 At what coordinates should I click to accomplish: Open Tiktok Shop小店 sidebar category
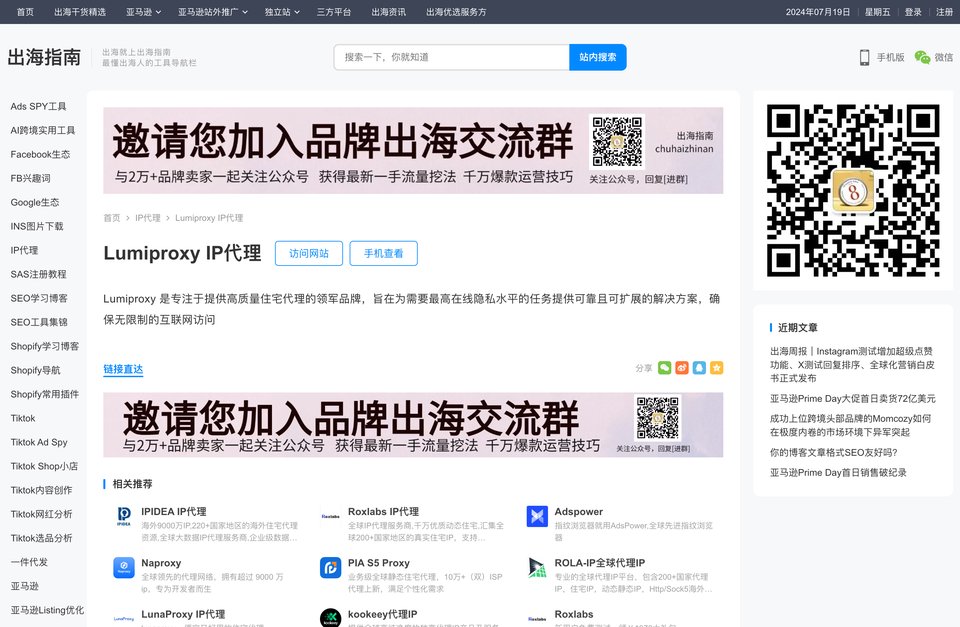coord(44,466)
